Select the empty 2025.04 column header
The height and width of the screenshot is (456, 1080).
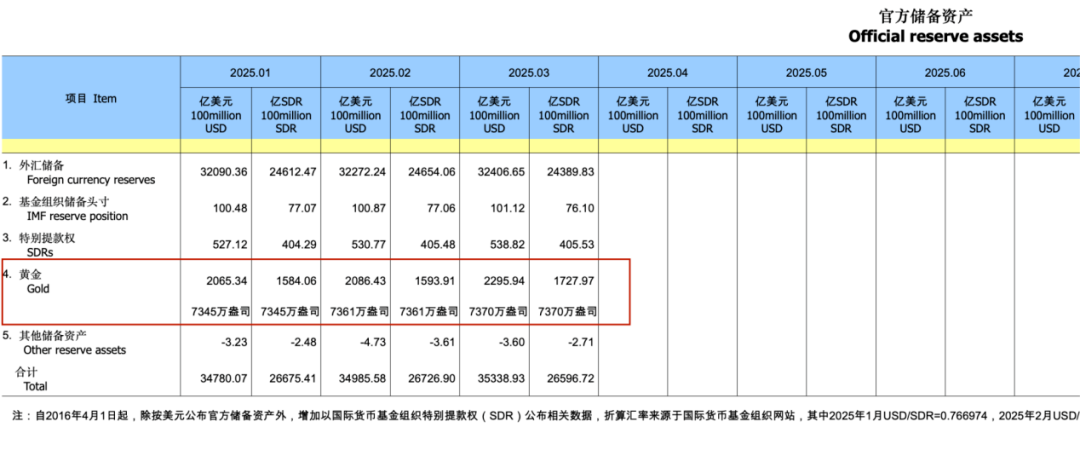(x=668, y=72)
